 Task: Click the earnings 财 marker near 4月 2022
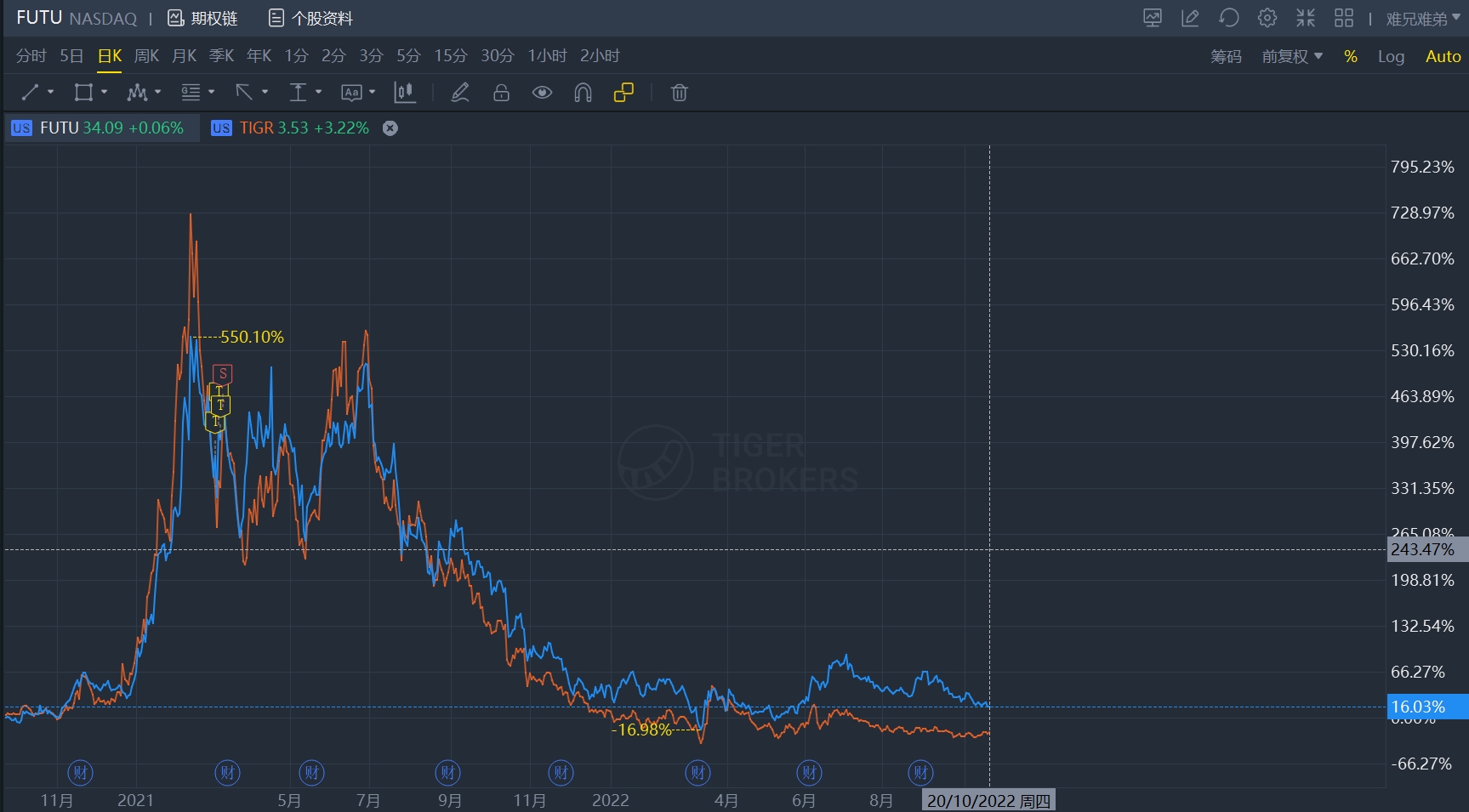point(697,773)
